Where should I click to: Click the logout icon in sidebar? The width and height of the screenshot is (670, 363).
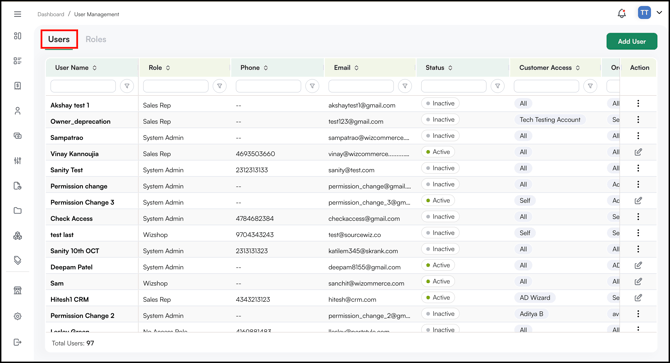click(x=18, y=342)
